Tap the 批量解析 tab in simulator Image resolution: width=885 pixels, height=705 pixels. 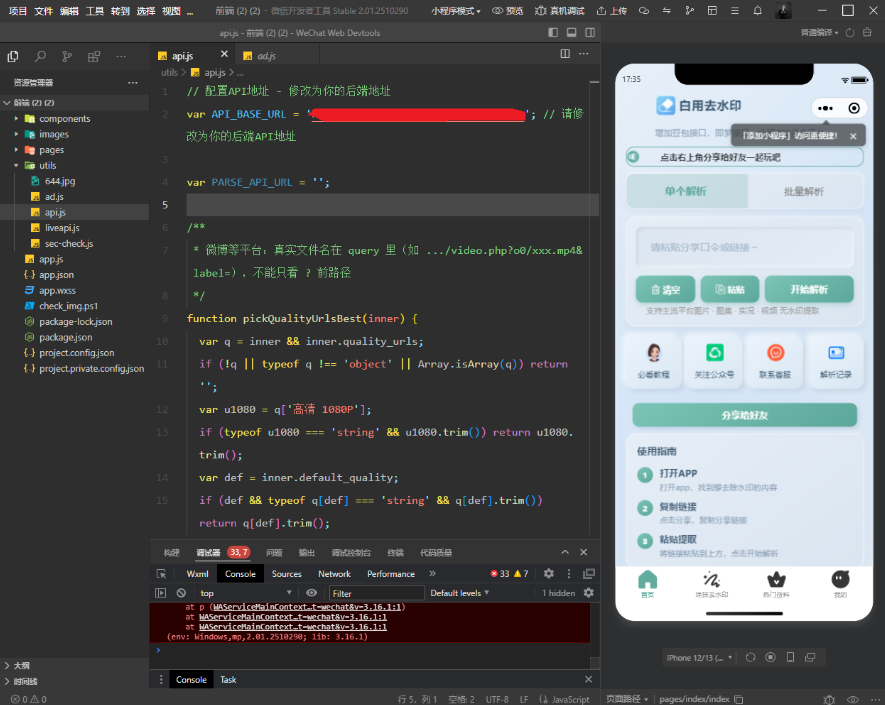click(804, 191)
